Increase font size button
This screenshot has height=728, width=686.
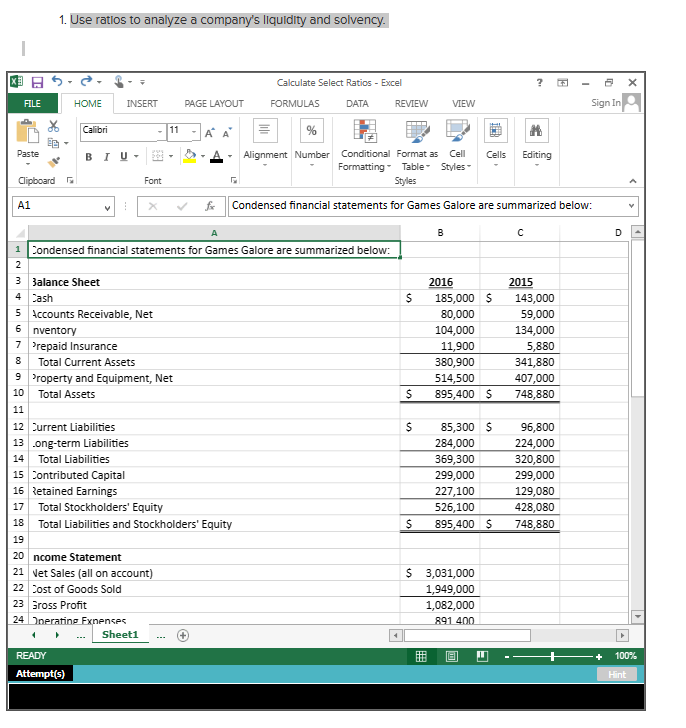[x=209, y=133]
